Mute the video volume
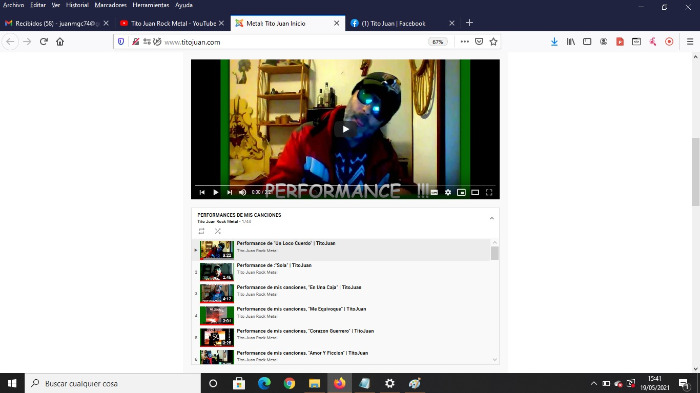Viewport: 700px width, 393px height. 242,192
